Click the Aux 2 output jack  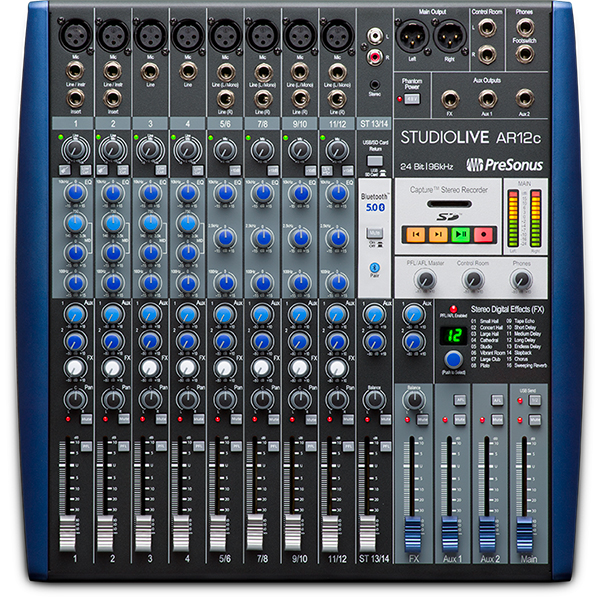525,99
